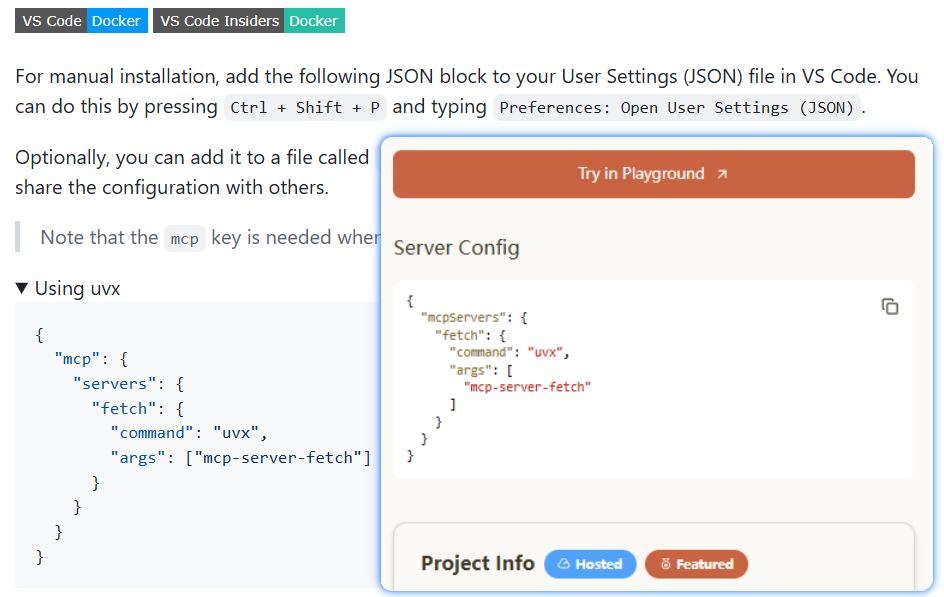Open the VS Code Docker install badge
Viewport: 944px width, 597px height.
81,20
